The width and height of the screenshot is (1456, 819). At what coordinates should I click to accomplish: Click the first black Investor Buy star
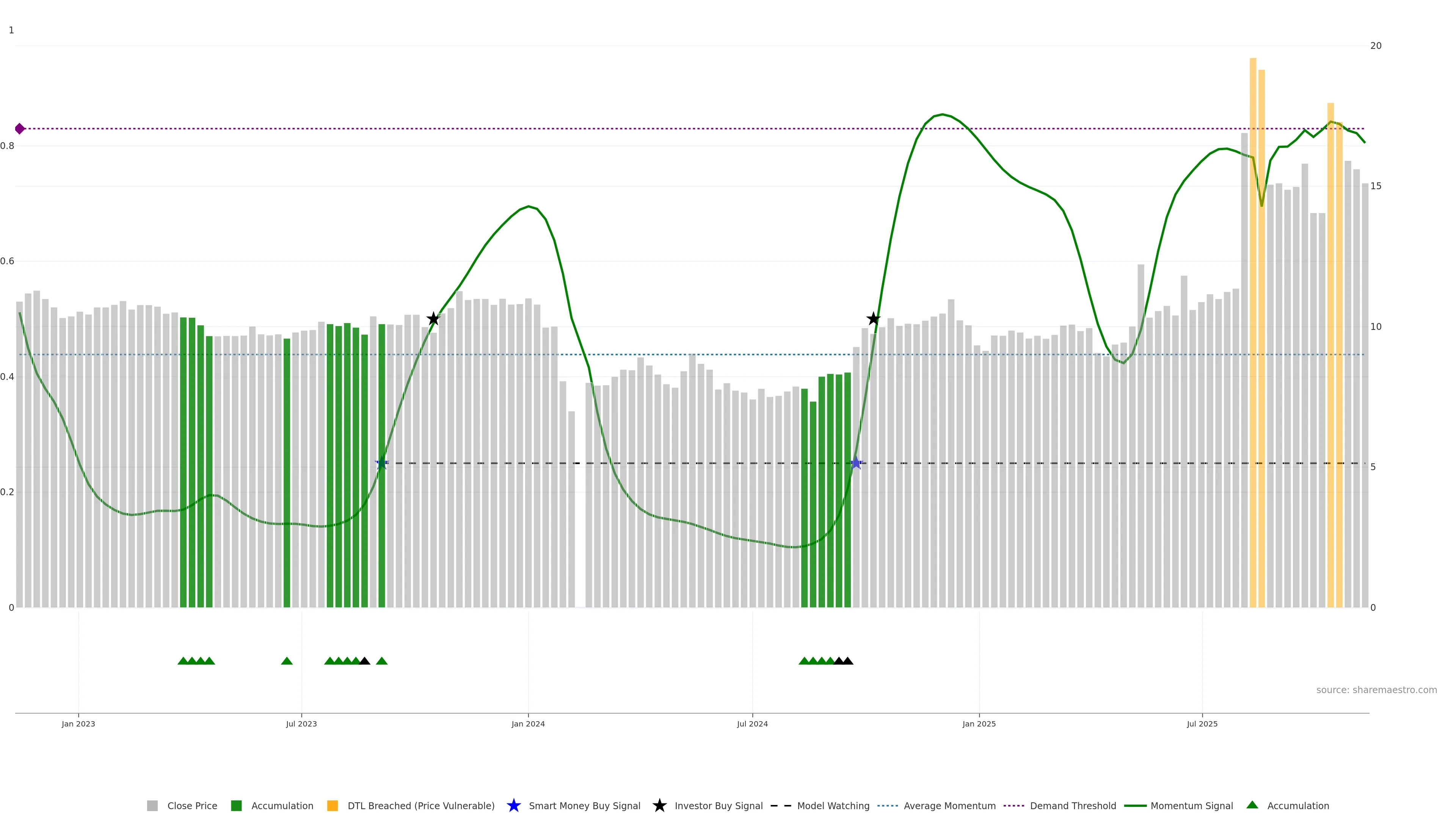(433, 319)
